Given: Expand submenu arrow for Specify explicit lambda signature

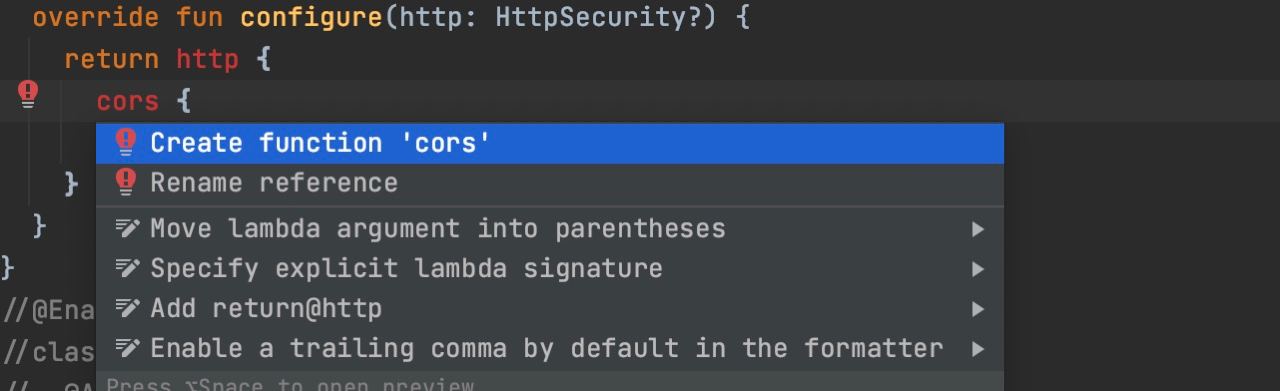Looking at the screenshot, I should 977,269.
